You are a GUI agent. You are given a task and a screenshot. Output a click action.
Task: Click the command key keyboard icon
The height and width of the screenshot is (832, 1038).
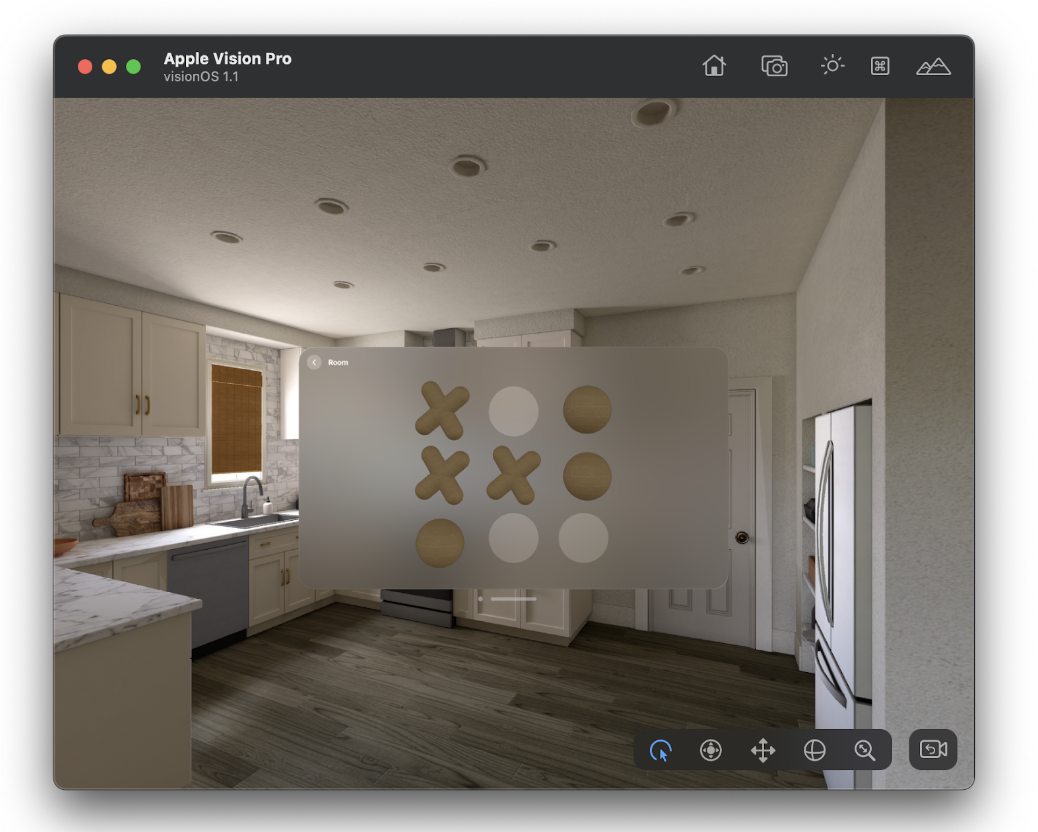(x=880, y=66)
